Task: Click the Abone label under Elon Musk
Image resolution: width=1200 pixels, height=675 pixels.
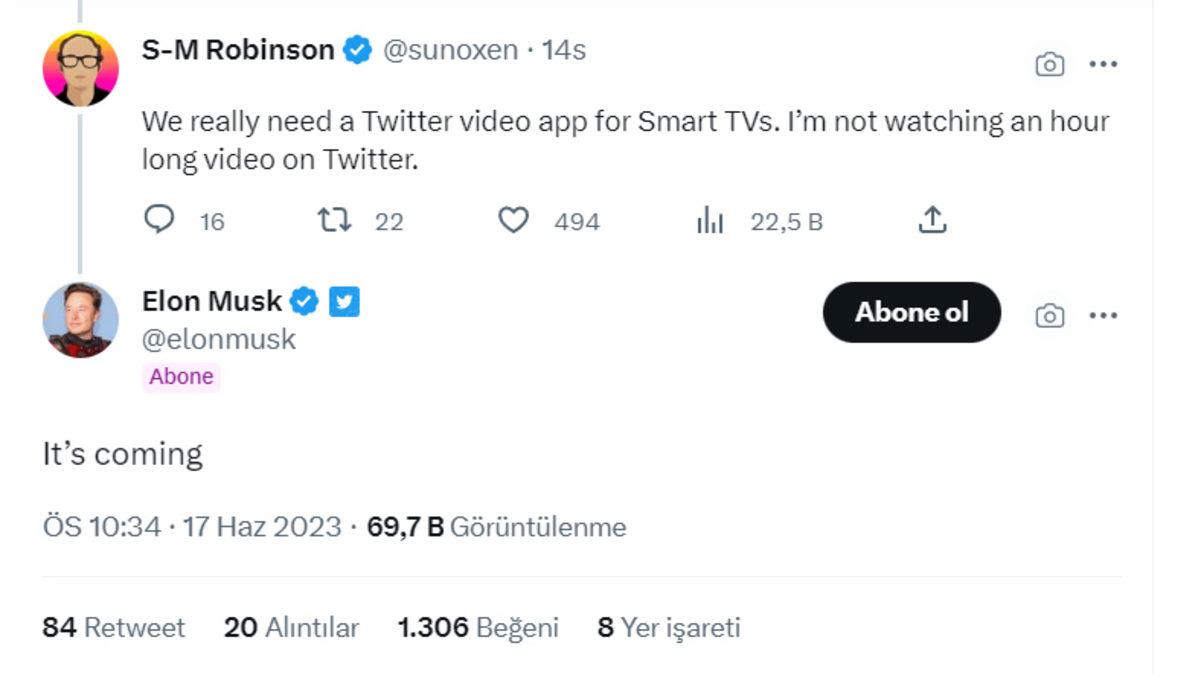Action: click(x=181, y=376)
